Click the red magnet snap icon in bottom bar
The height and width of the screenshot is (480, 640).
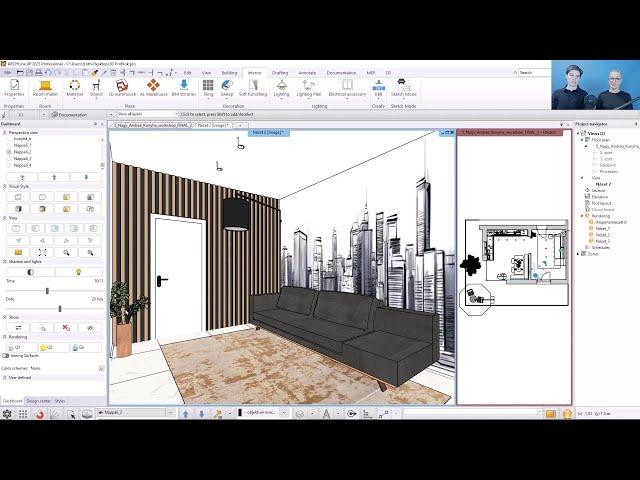click(40, 414)
